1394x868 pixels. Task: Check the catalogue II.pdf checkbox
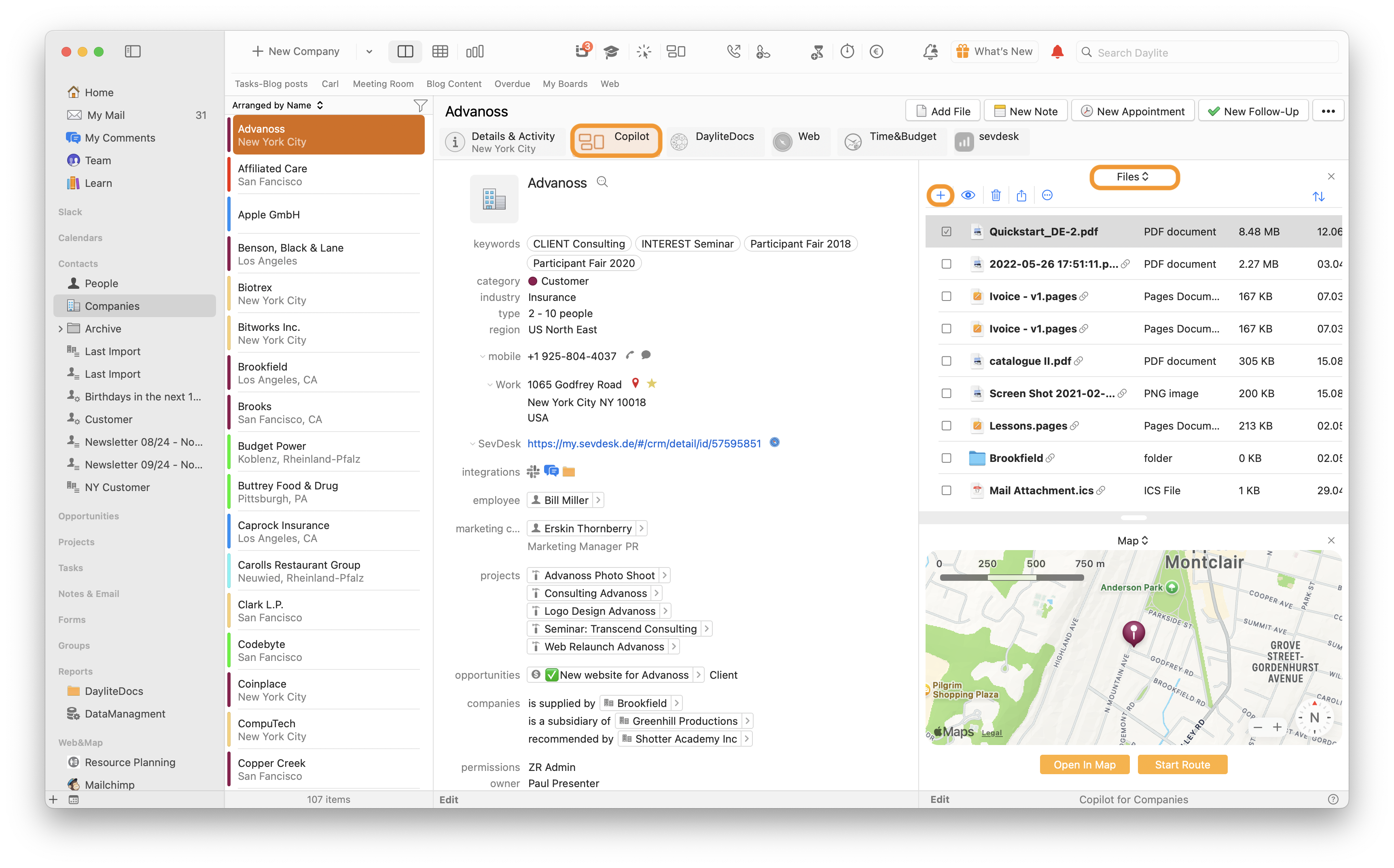point(946,361)
